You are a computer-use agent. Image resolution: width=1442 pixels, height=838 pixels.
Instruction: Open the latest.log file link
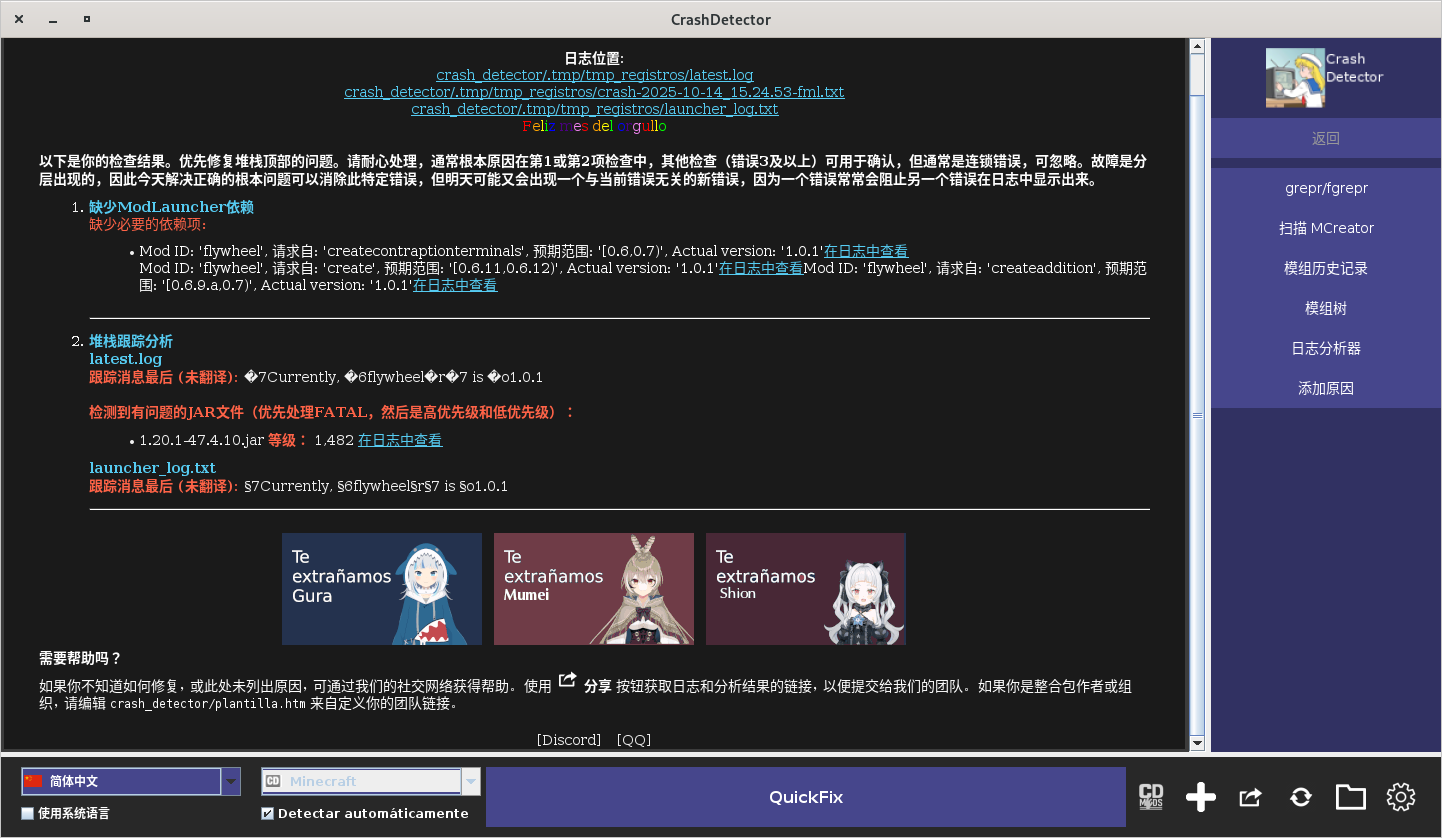(x=594, y=75)
